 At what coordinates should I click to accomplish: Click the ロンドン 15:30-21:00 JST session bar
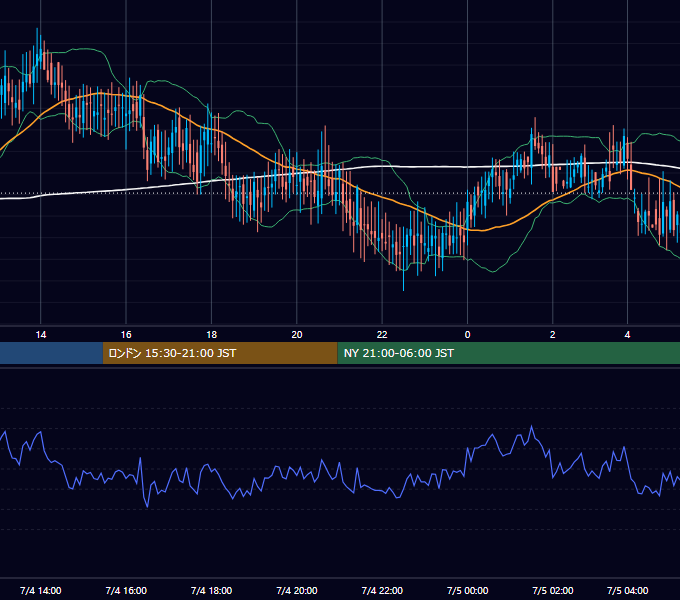click(x=220, y=353)
